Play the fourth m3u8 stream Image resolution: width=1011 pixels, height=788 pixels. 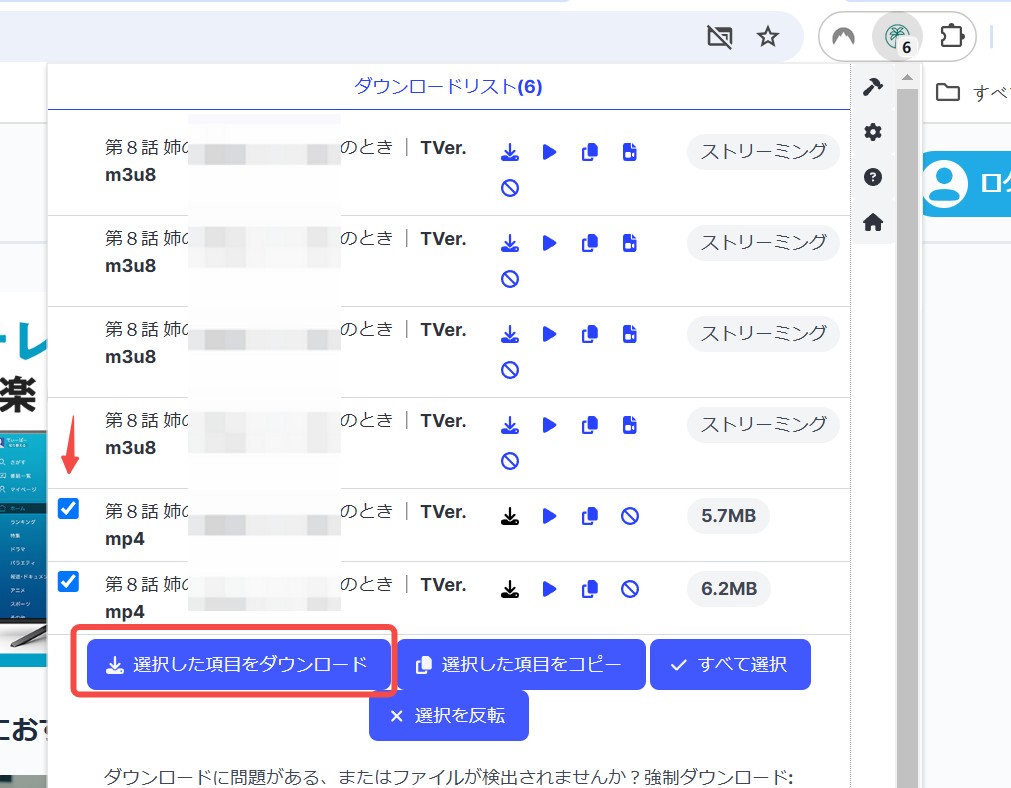pos(549,425)
